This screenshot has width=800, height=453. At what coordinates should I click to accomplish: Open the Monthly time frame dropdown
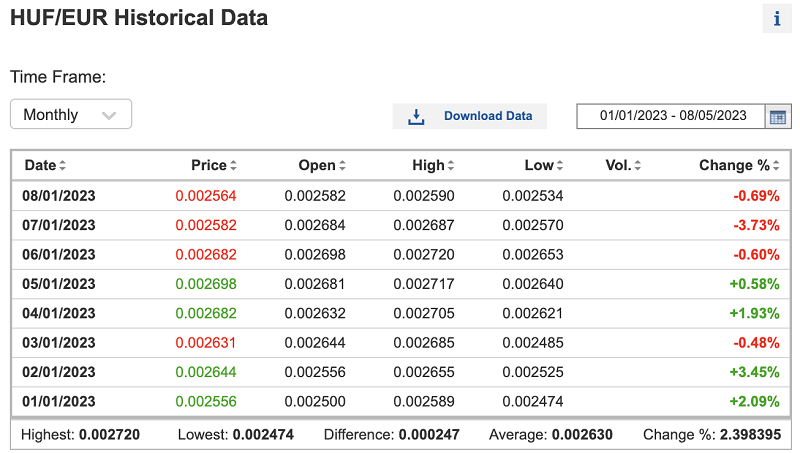(x=70, y=115)
